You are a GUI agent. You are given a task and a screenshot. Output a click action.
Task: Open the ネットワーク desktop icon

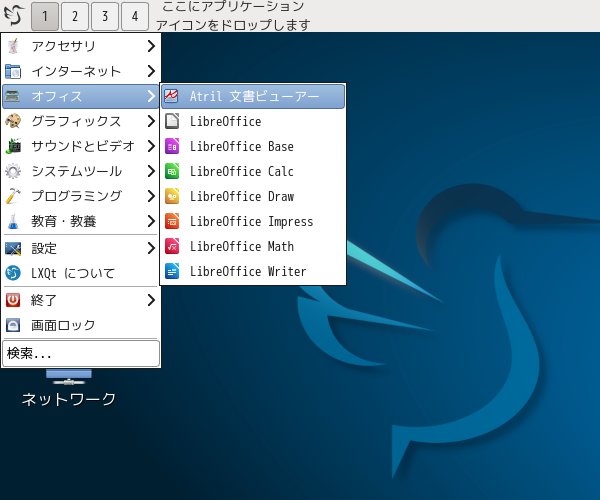point(69,387)
